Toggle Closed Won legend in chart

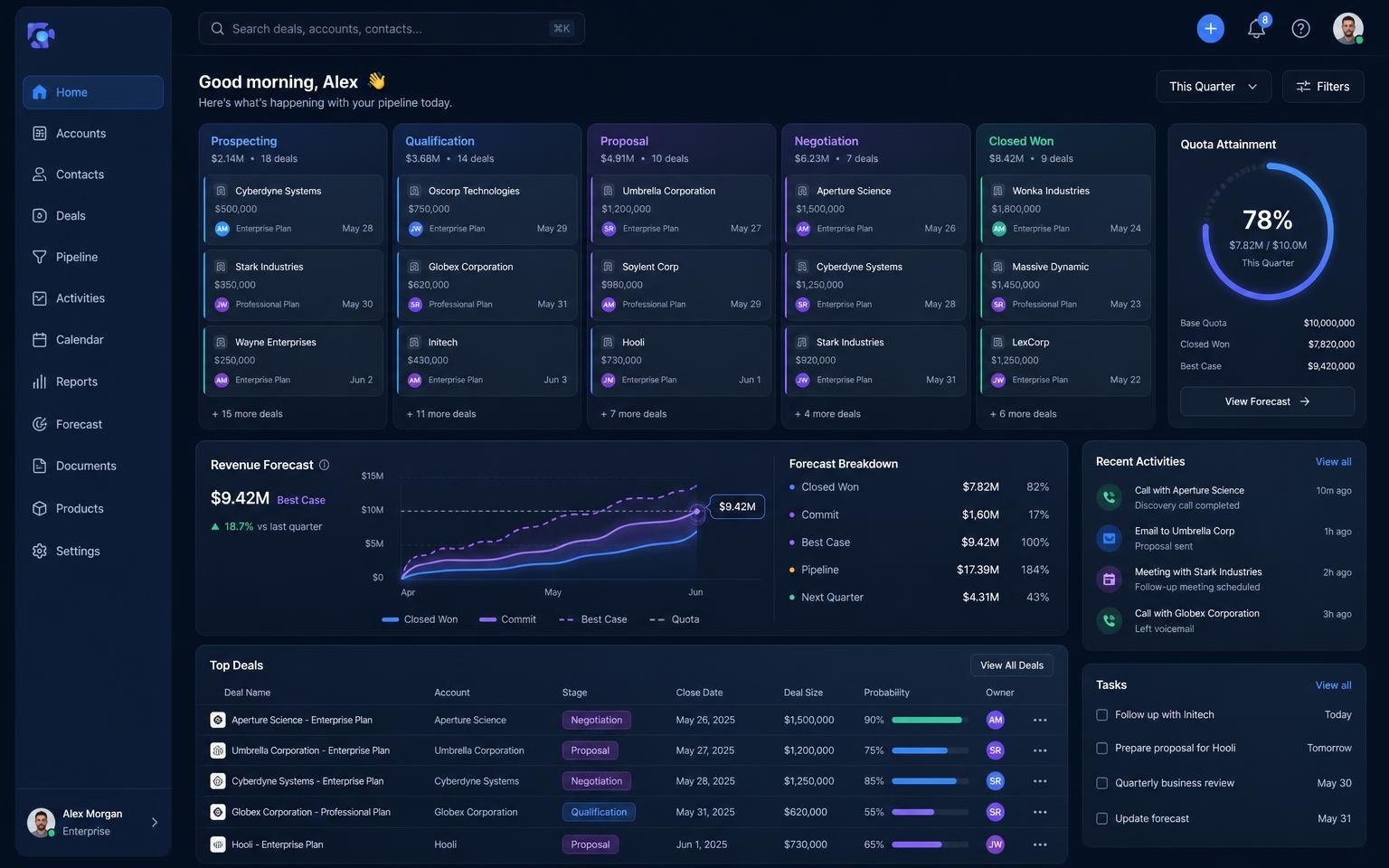[x=420, y=620]
